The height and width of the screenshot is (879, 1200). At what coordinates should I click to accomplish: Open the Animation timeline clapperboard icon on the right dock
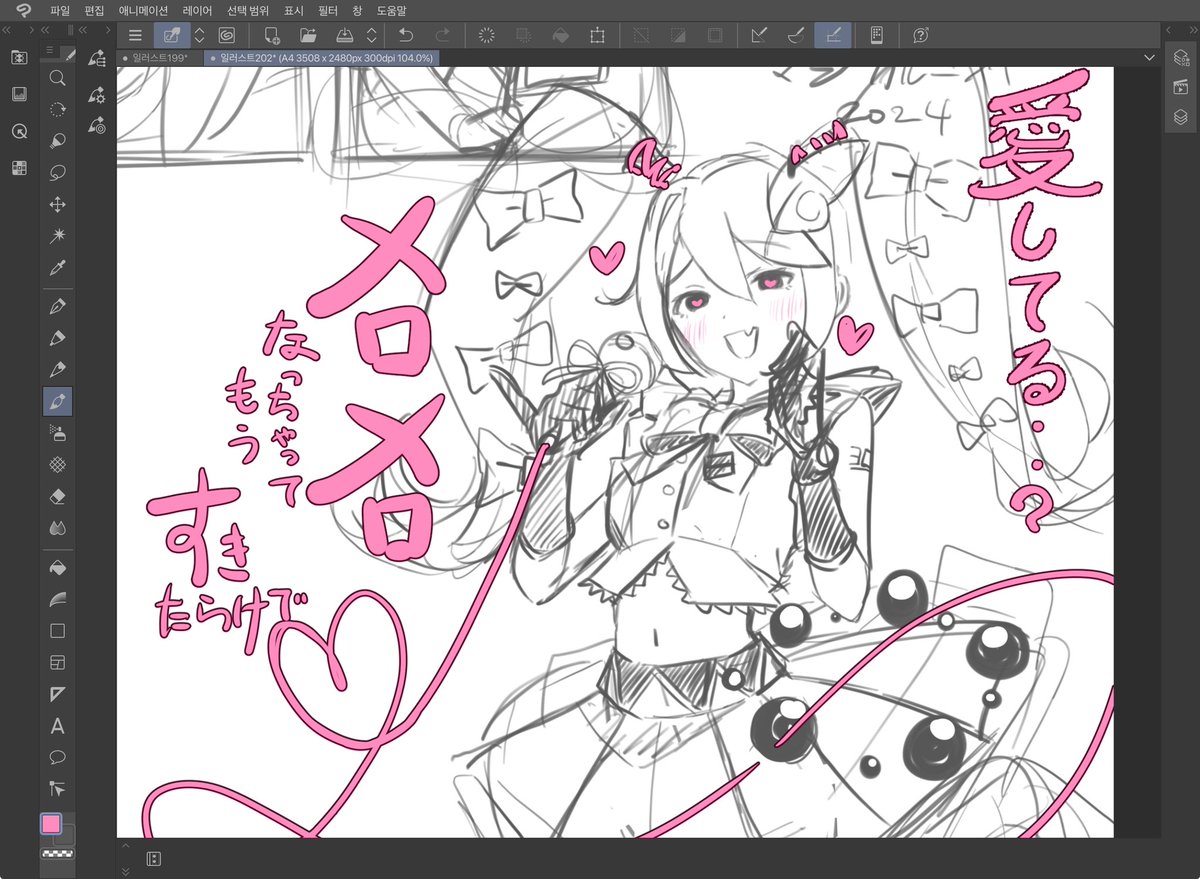(x=1181, y=88)
